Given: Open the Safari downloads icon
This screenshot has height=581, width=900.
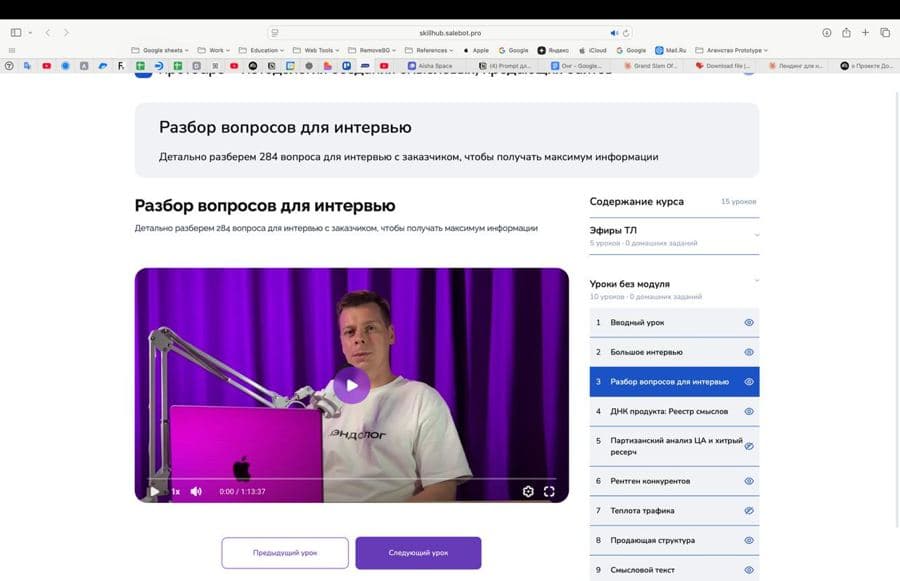Looking at the screenshot, I should click(827, 33).
